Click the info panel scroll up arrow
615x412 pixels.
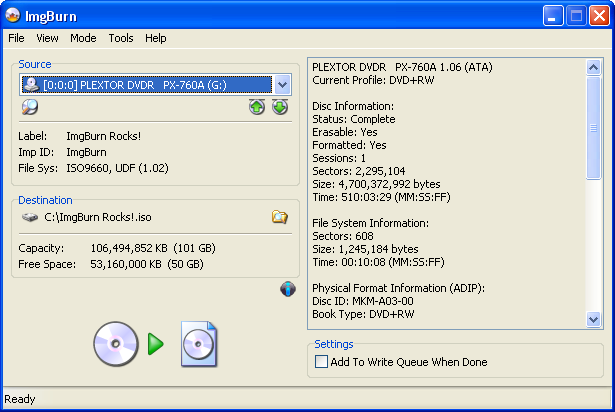click(x=593, y=67)
